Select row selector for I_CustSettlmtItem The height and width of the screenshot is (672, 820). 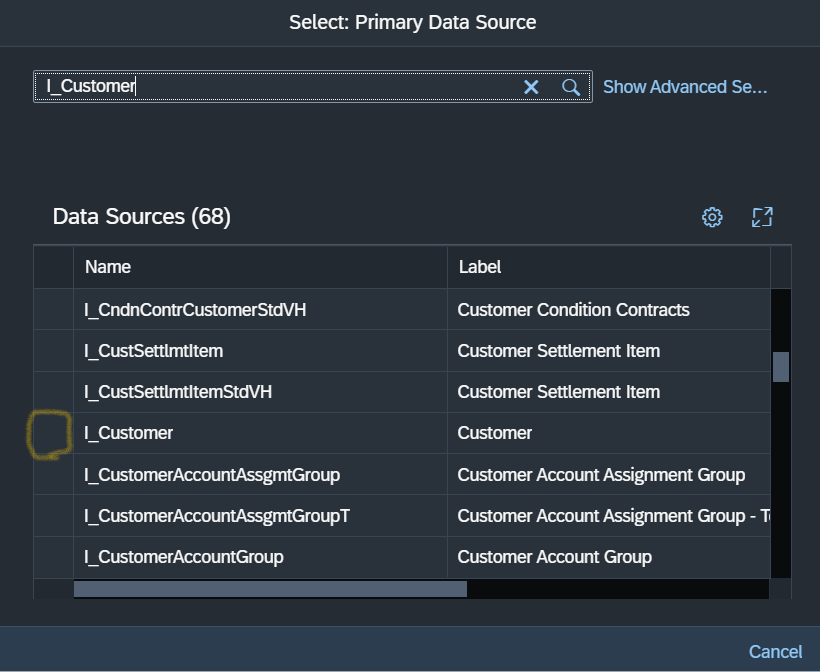(53, 351)
